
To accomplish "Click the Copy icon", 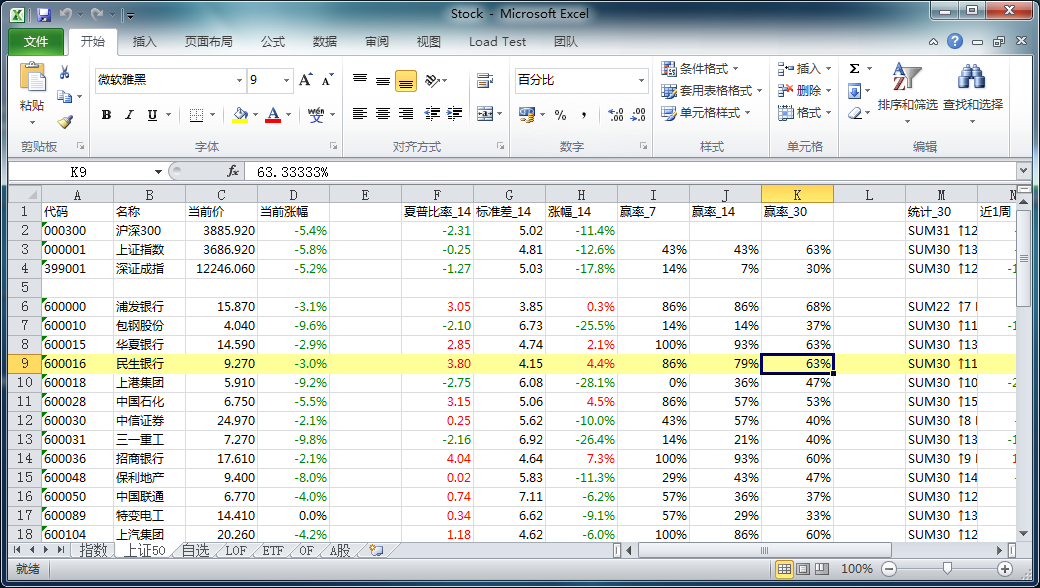I will tap(64, 97).
